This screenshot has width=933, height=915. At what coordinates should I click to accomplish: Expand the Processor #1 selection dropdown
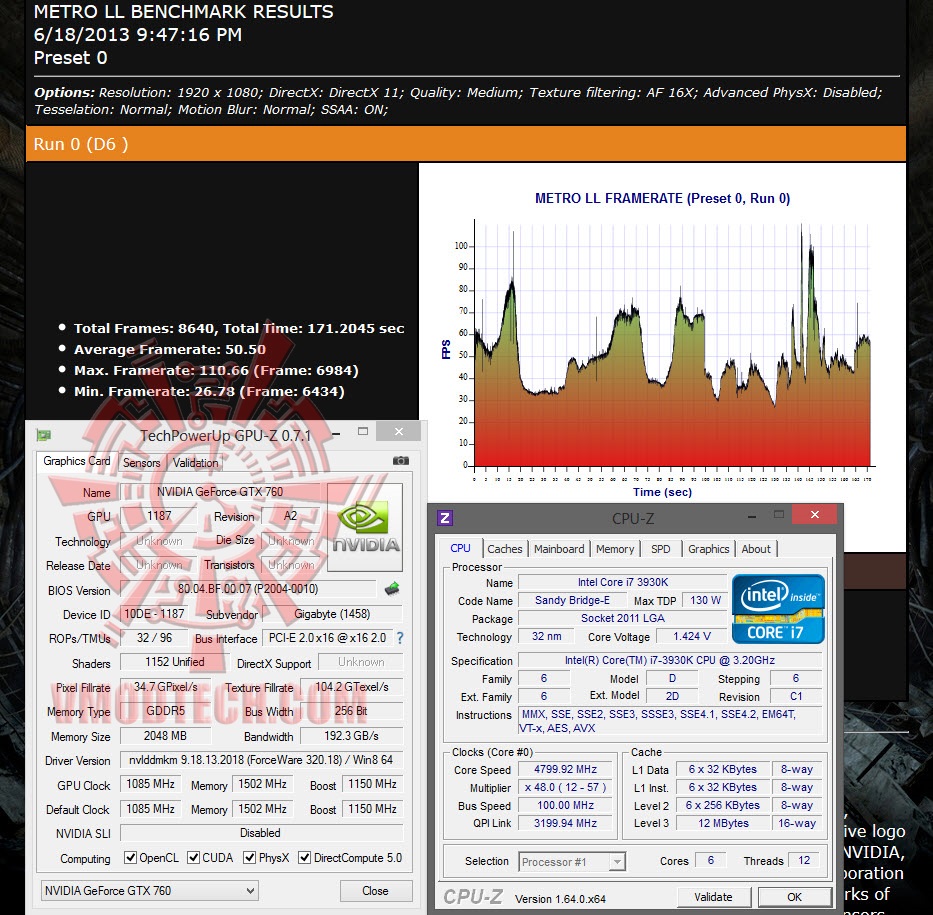coord(571,861)
